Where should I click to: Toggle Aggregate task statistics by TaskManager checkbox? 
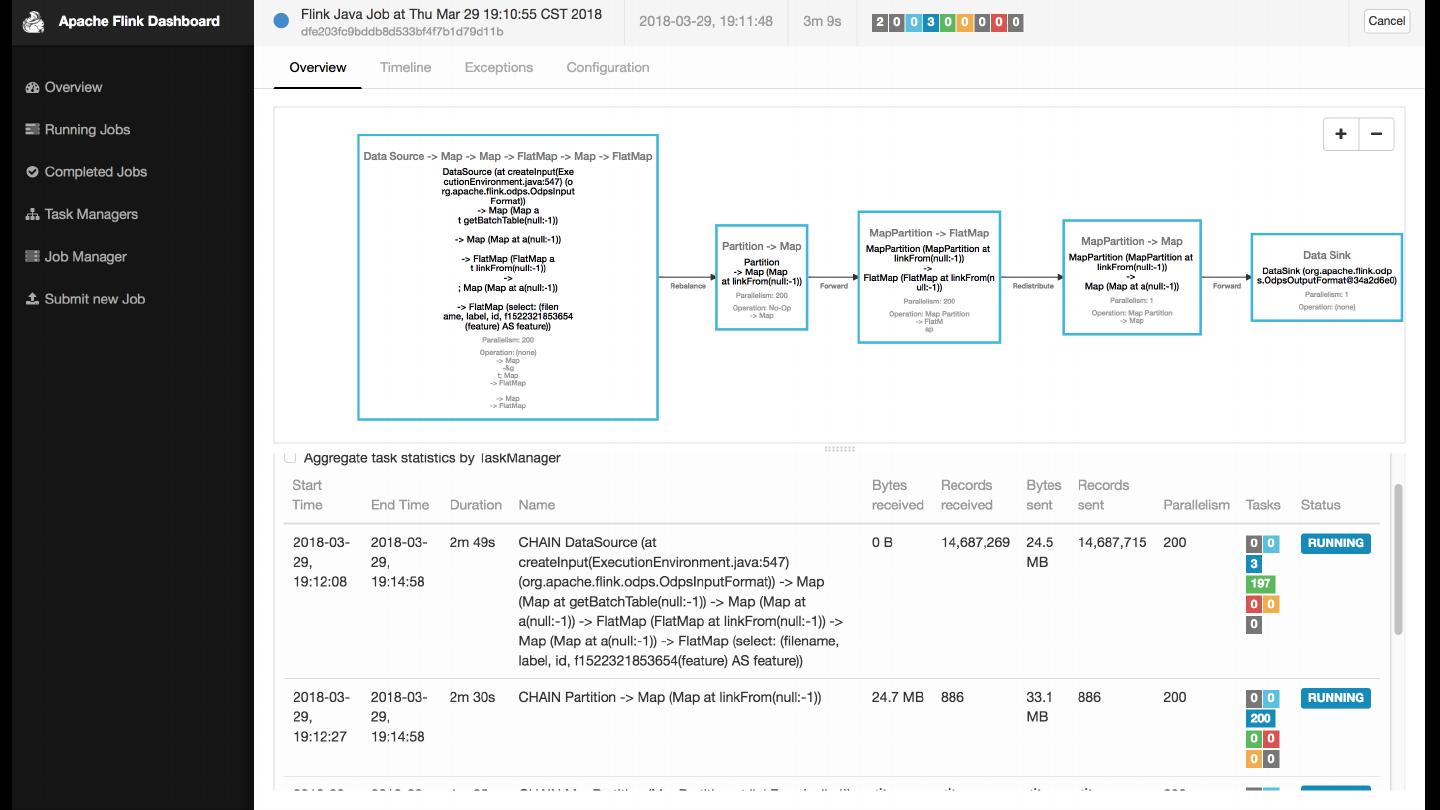click(x=290, y=458)
